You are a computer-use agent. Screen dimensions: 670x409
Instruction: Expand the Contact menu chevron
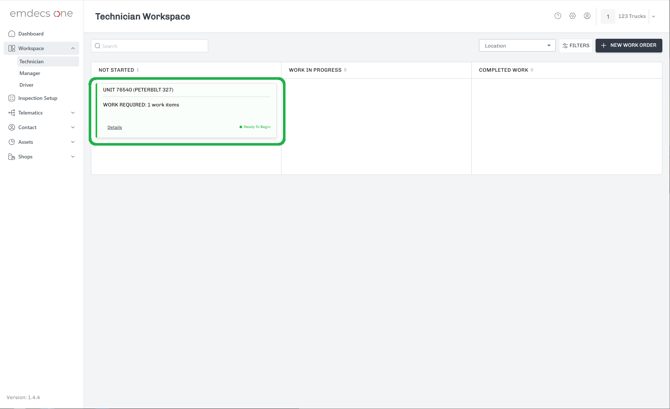73,127
